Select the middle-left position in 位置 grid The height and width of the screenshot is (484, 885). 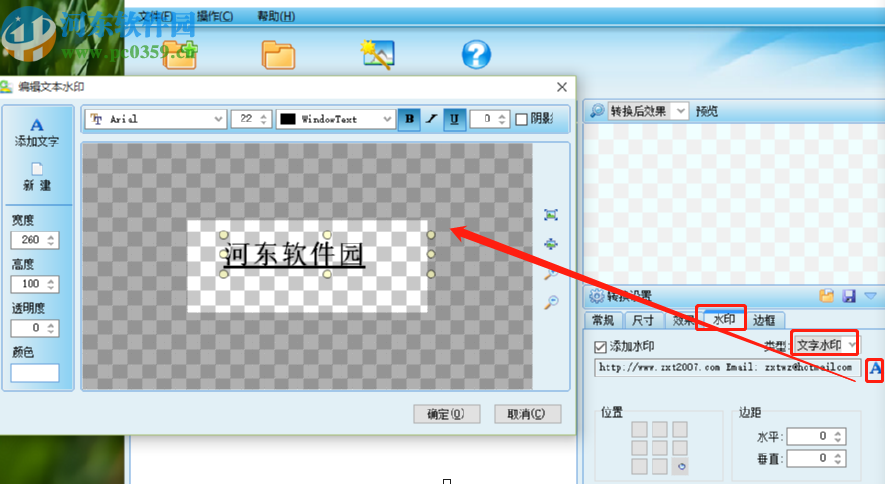coord(639,448)
